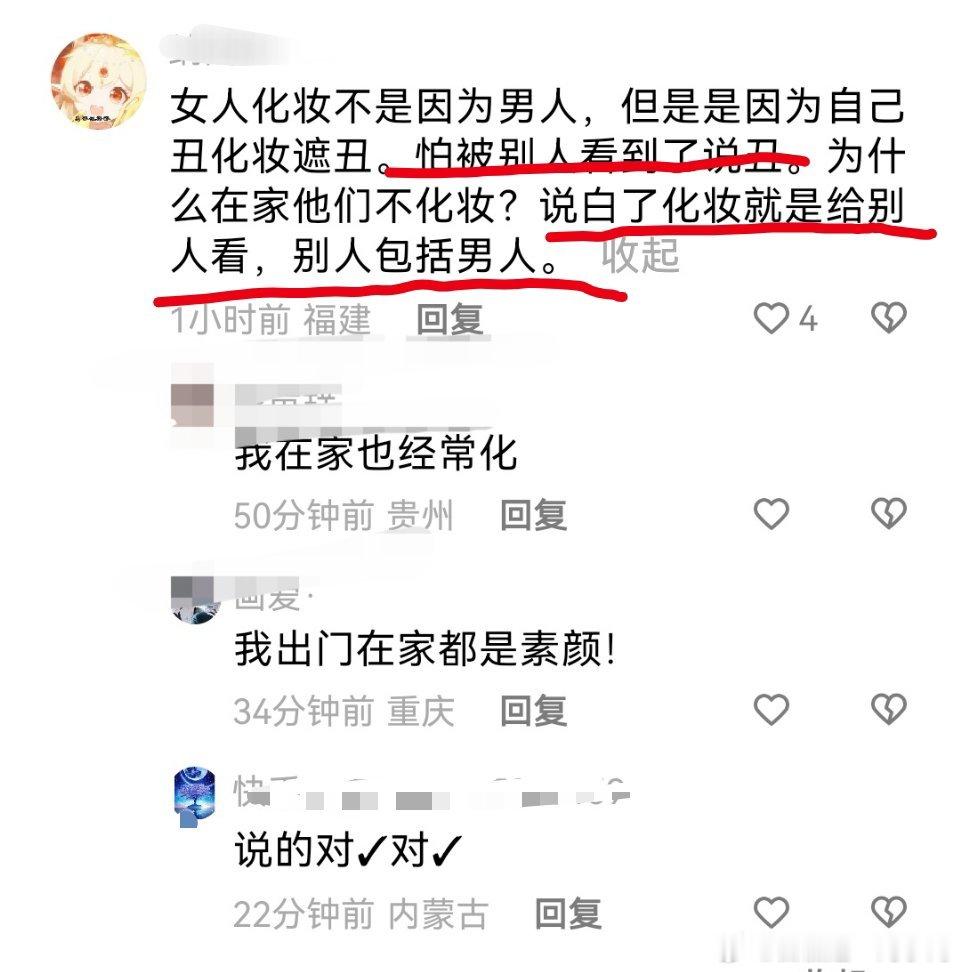Like the 重庆 素颜 comment
Viewport: 960px width, 972px height.
click(x=771, y=709)
